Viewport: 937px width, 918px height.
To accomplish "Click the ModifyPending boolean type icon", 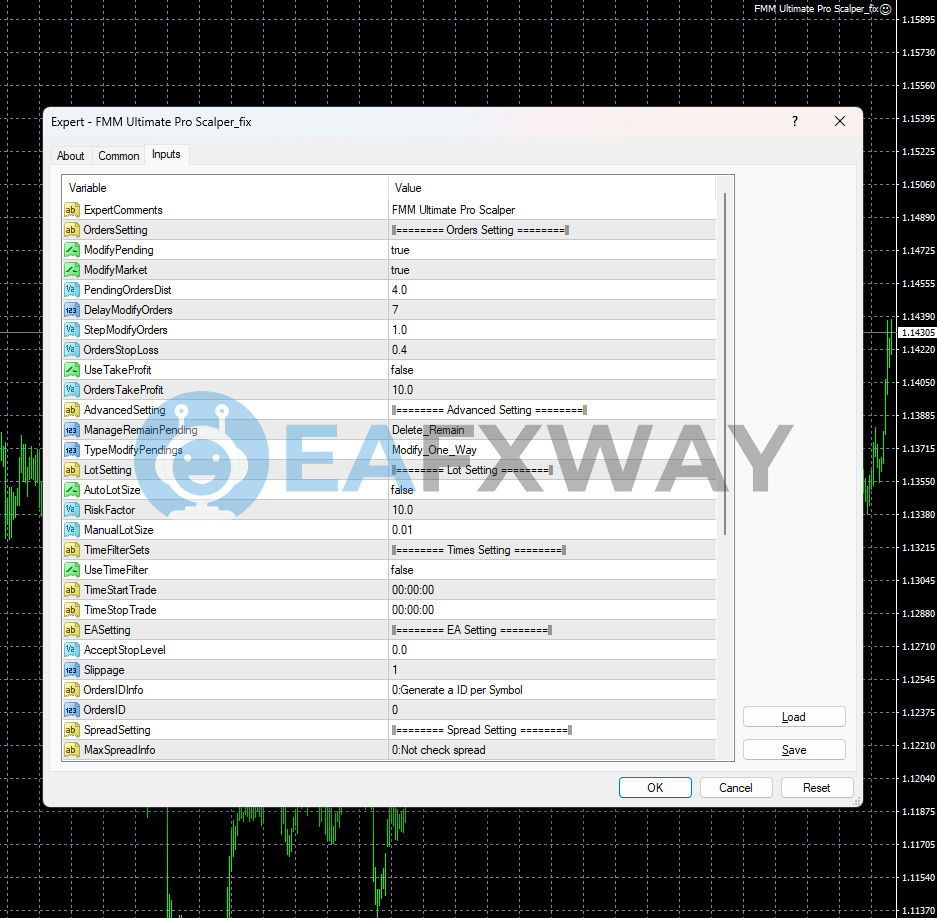I will [x=71, y=250].
